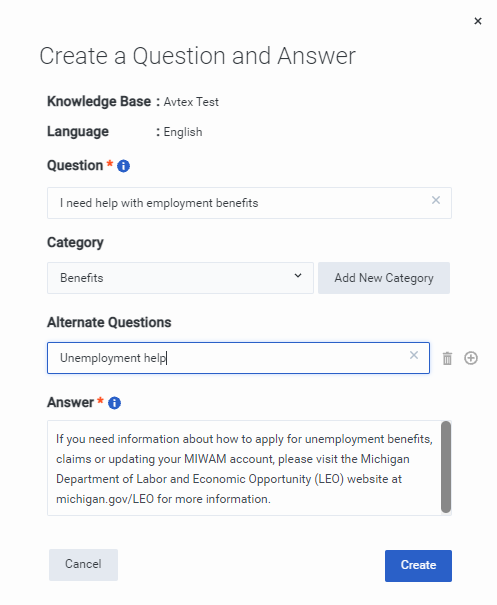Click the Create button

point(418,566)
